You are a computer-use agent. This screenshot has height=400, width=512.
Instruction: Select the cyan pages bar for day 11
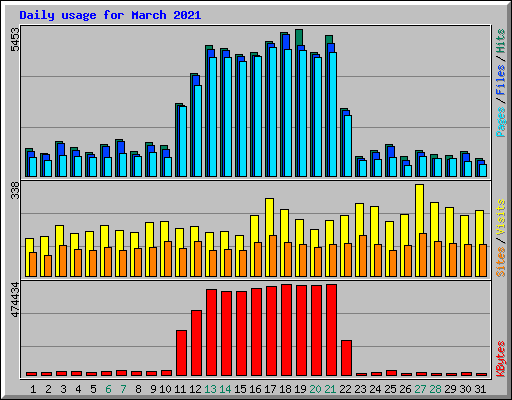click(x=183, y=141)
